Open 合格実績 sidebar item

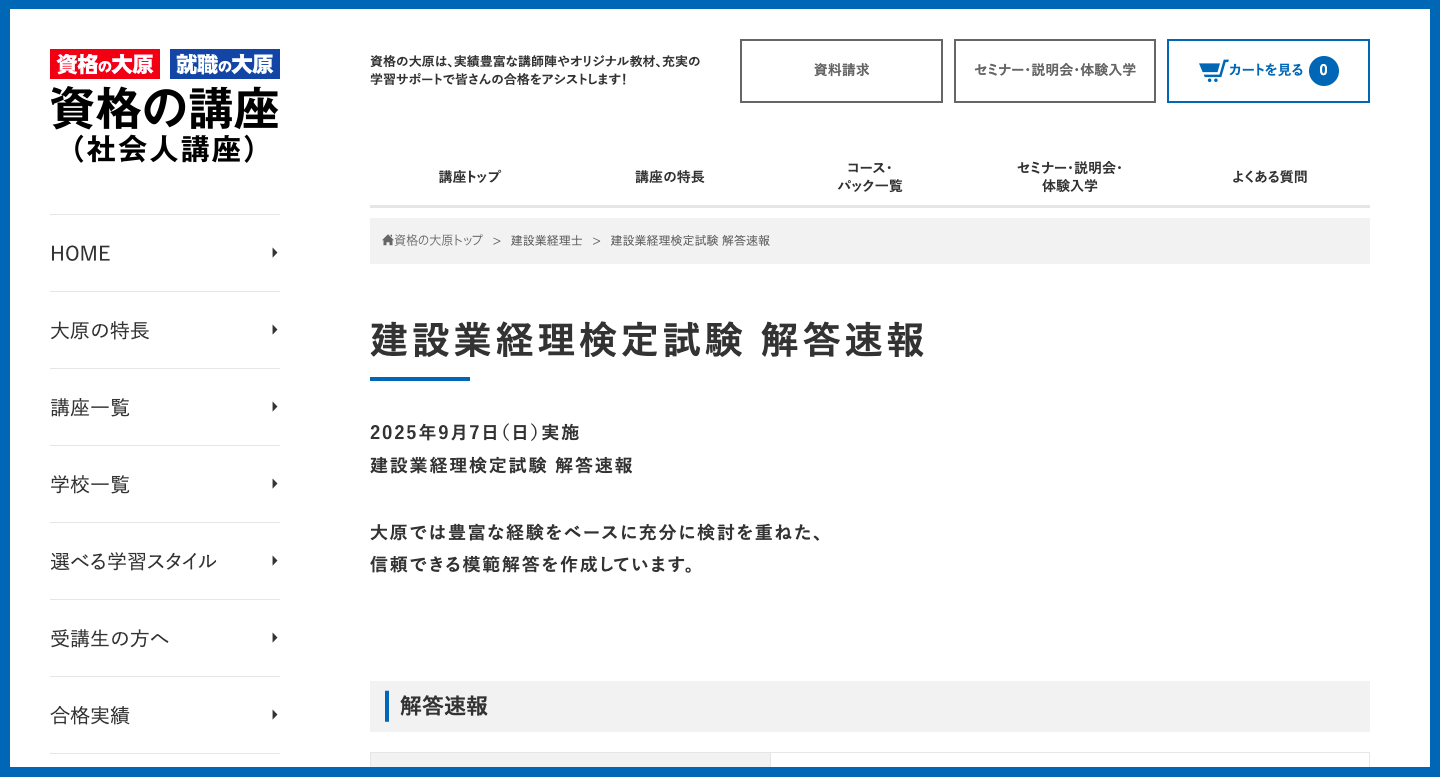(90, 715)
